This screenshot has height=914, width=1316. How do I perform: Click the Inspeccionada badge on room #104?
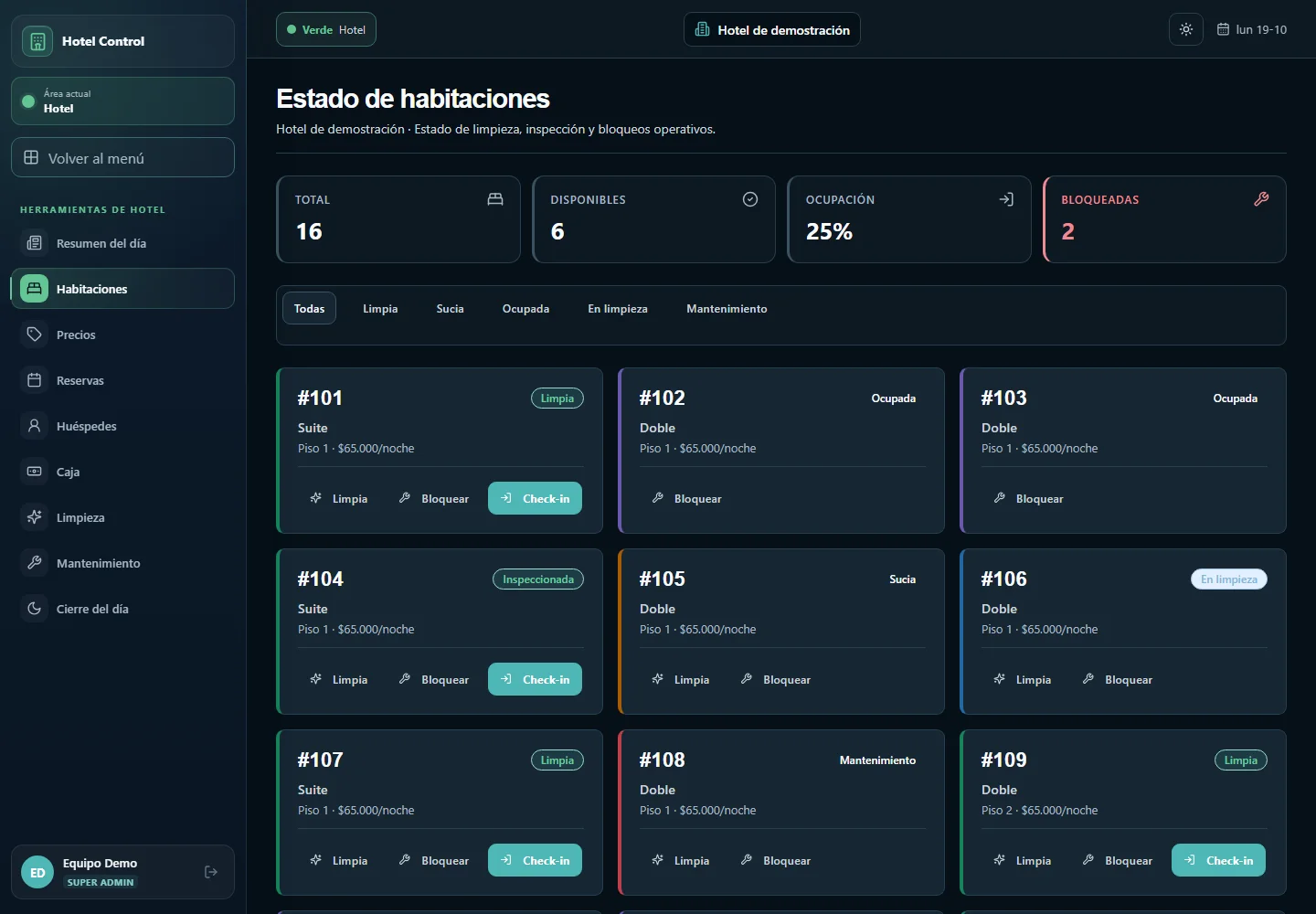pos(538,579)
